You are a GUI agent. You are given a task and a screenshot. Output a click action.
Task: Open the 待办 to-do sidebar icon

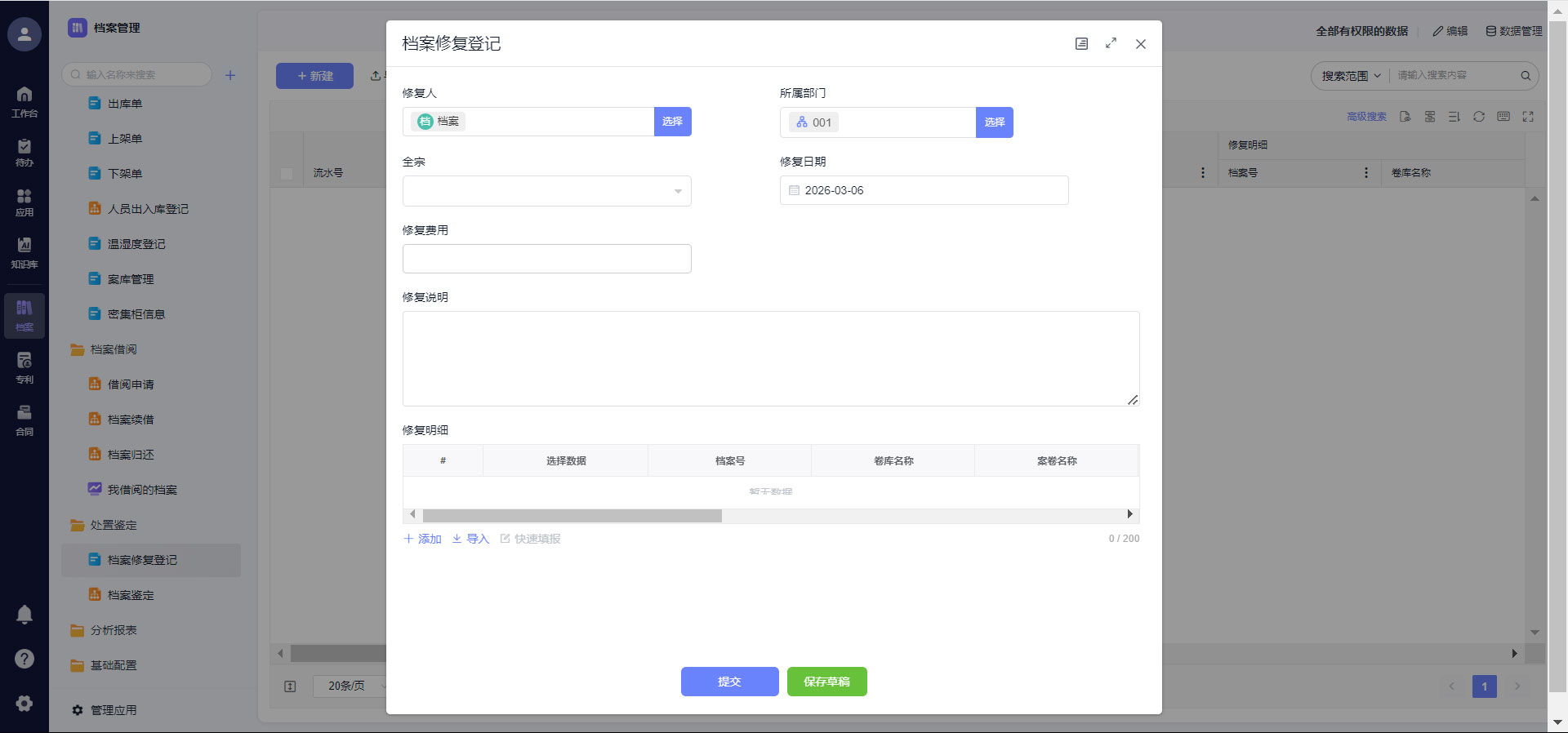point(24,152)
